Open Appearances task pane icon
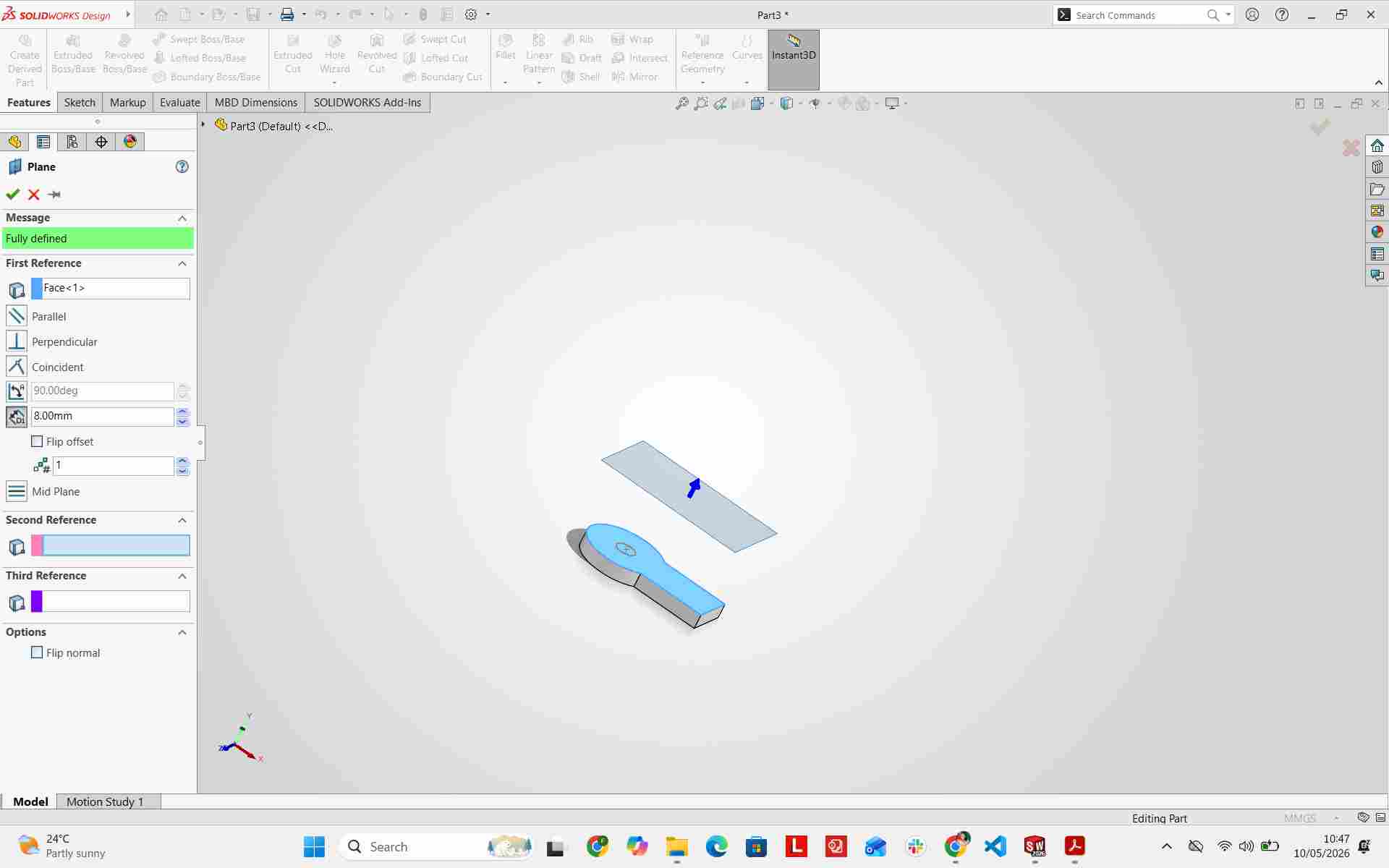The width and height of the screenshot is (1389, 868). point(1377,232)
